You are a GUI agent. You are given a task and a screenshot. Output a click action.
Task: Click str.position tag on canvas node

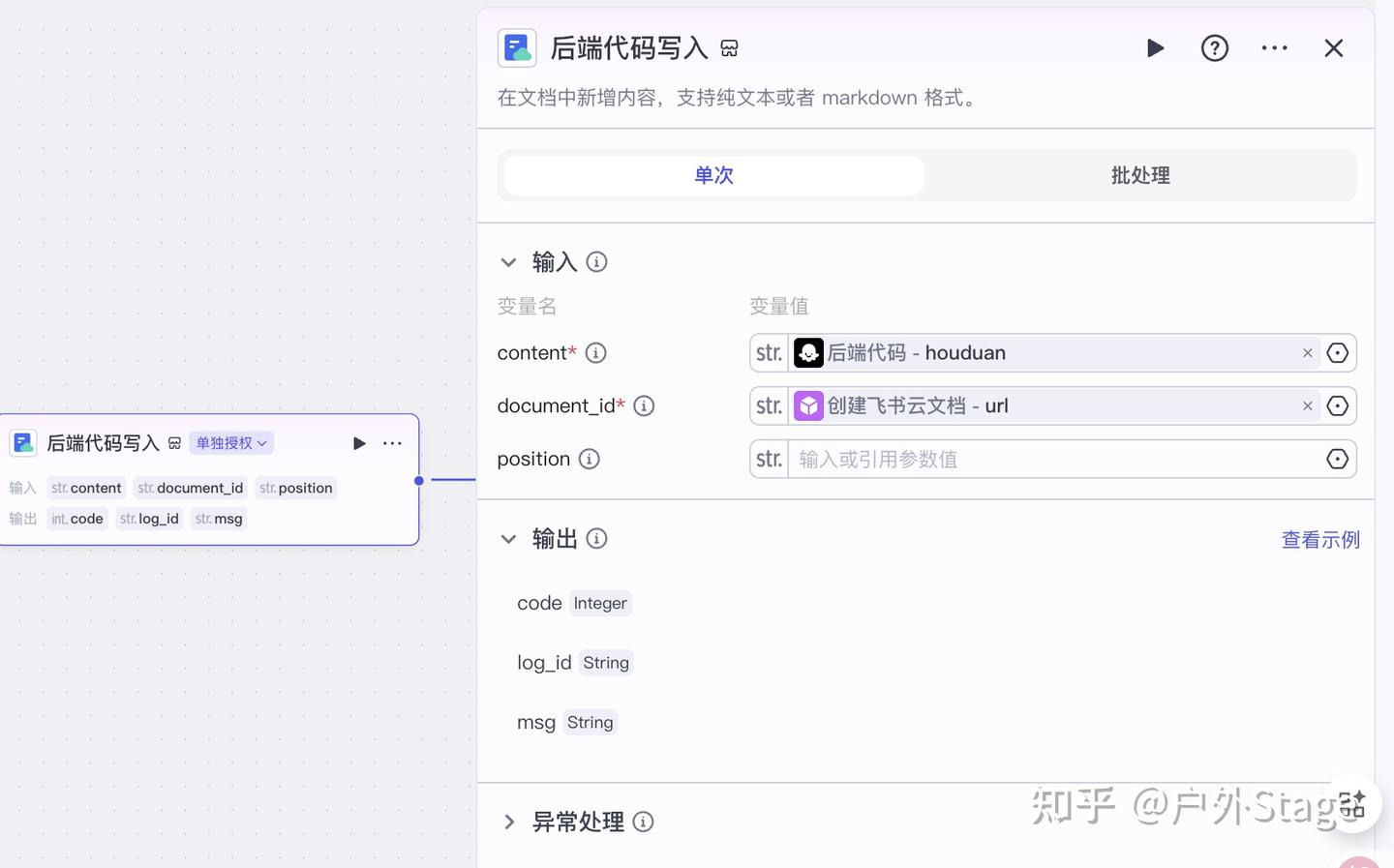[x=296, y=488]
